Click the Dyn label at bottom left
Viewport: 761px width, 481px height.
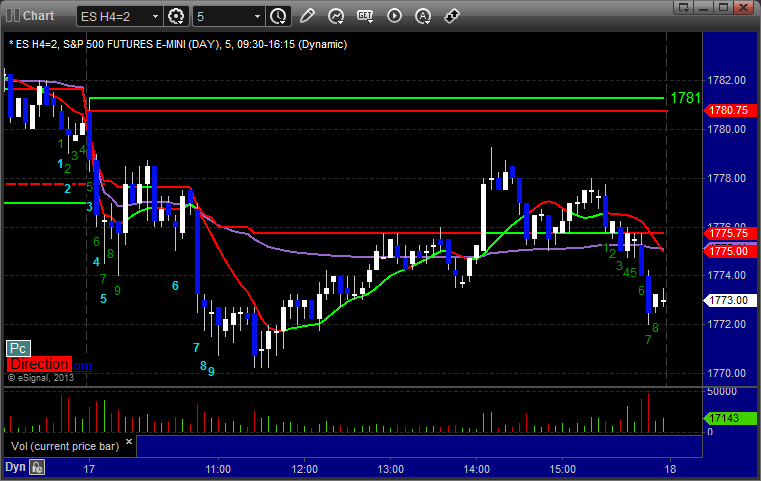(x=15, y=467)
